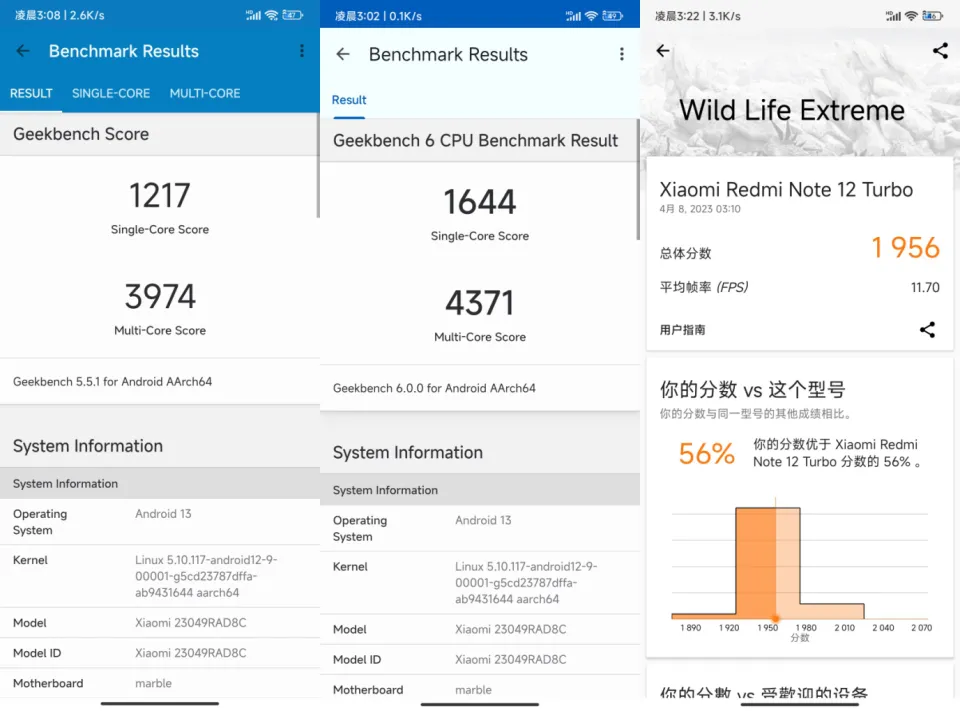960x711 pixels.
Task: Tap back arrow on Geekbench 5.5.1 results screen
Action: pyautogui.click(x=23, y=51)
